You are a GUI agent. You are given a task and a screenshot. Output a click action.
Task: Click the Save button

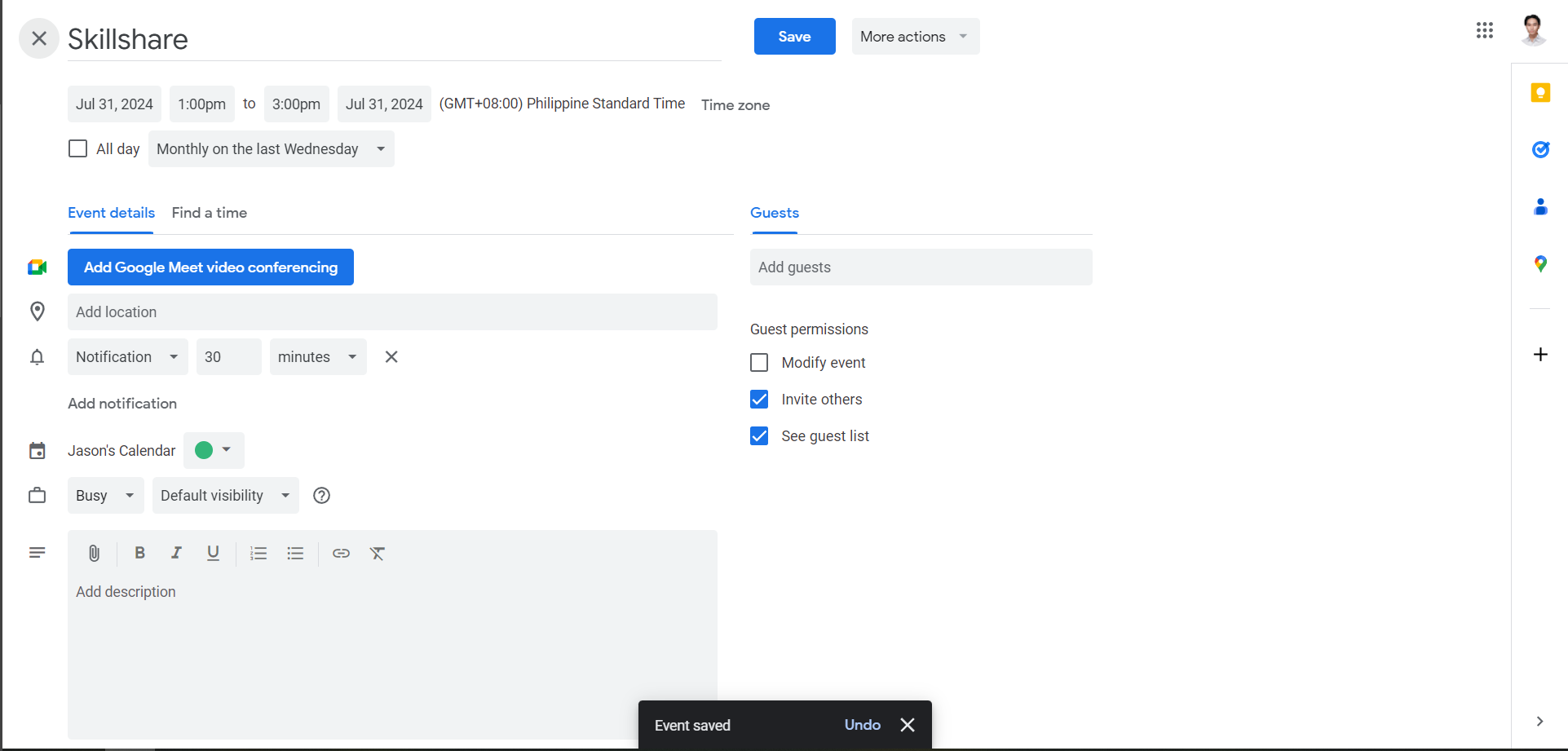coord(795,37)
